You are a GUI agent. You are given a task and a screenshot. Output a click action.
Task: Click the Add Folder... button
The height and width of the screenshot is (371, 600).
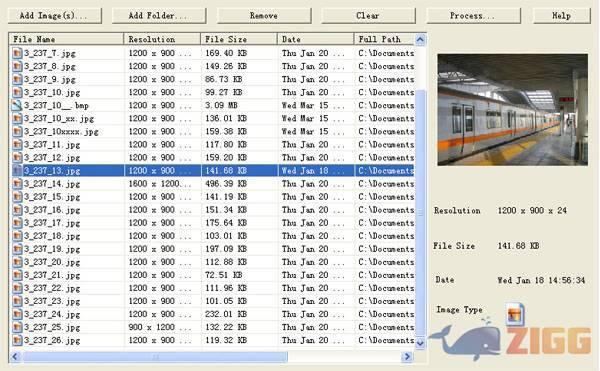point(159,16)
